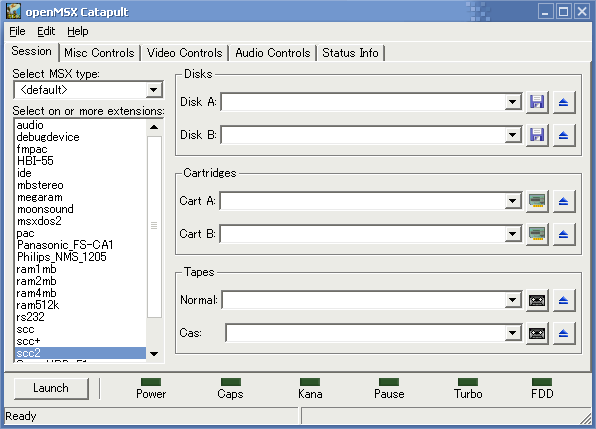Click the extensions list scroll up arrow
596x429 pixels.
[154, 127]
